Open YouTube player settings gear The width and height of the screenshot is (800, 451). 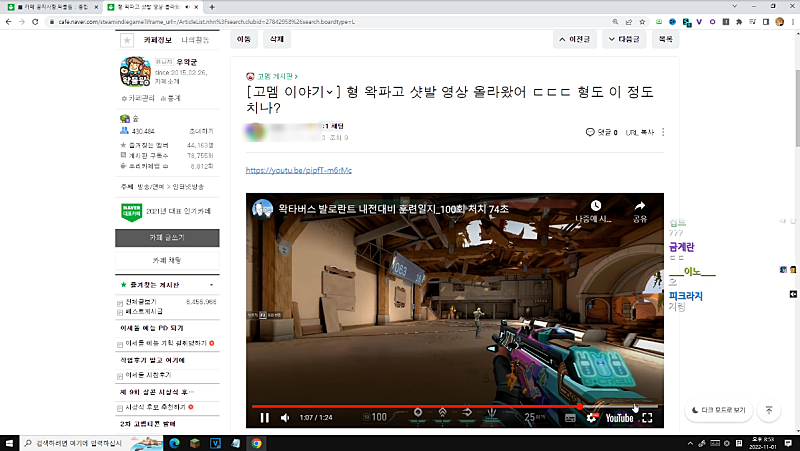591,418
